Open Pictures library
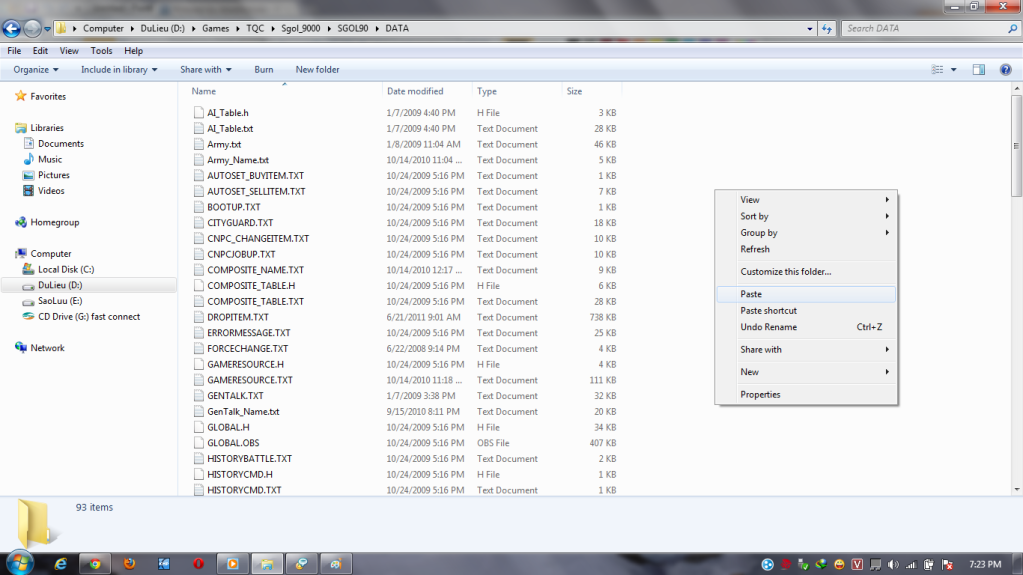1023x575 pixels. click(x=53, y=175)
